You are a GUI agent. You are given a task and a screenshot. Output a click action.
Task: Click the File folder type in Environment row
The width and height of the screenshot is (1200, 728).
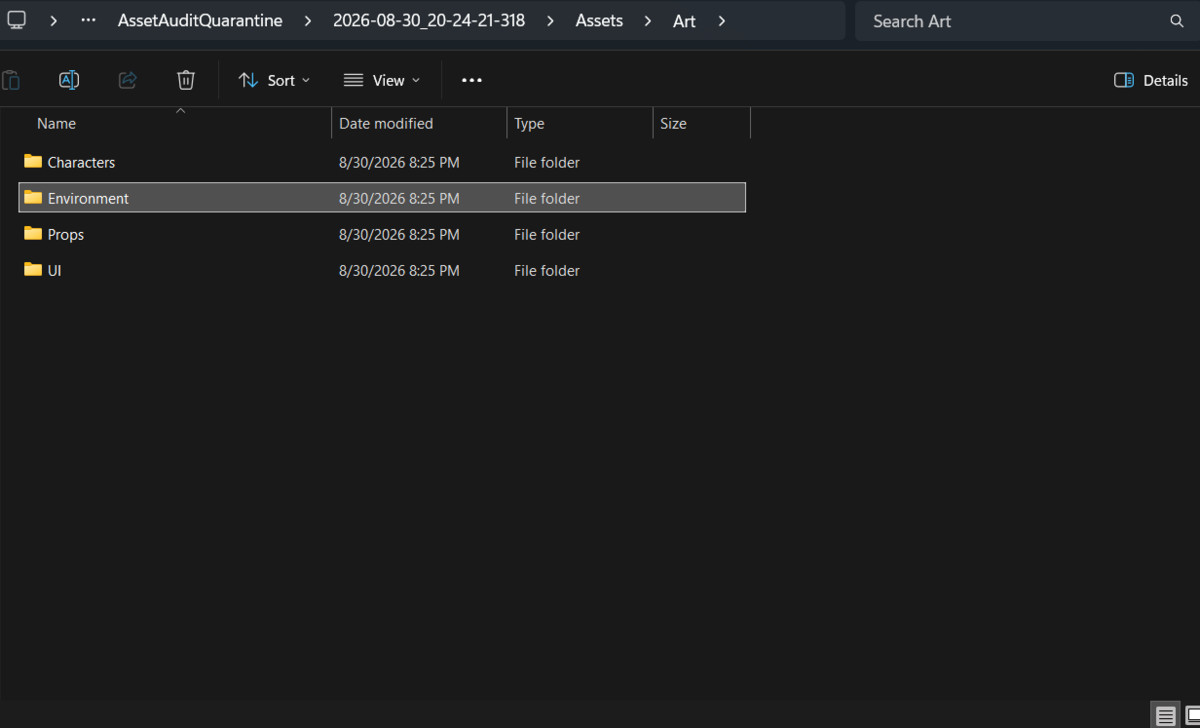pos(547,198)
